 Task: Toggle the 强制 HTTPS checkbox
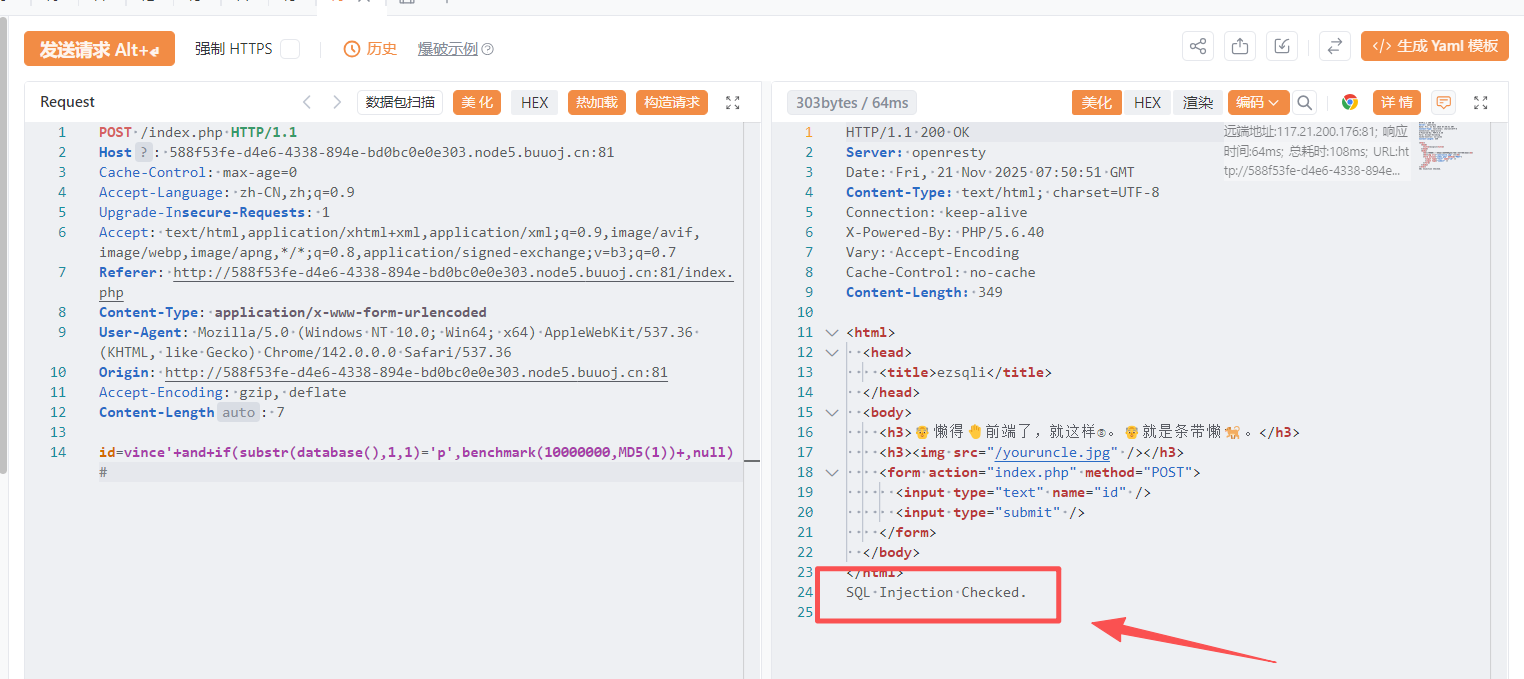(x=290, y=49)
